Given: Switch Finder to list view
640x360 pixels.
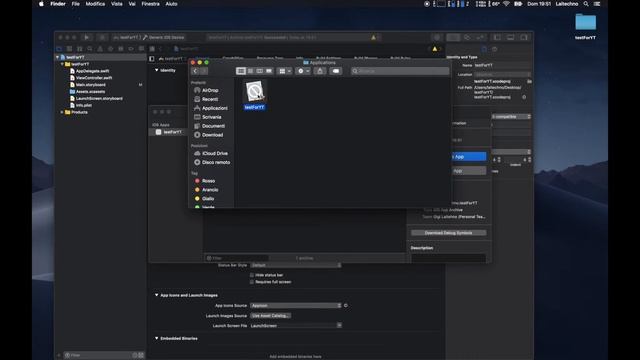Looking at the screenshot, I should tap(250, 71).
